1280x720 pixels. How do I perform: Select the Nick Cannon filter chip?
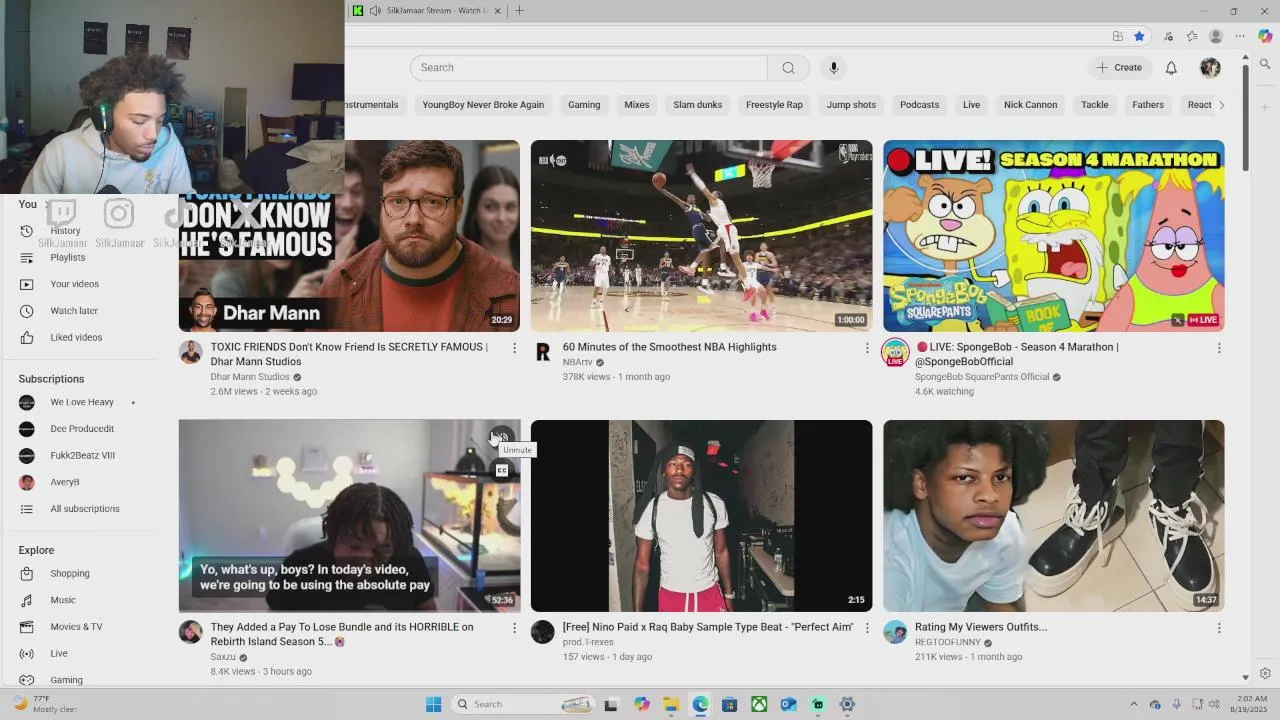[1030, 105]
